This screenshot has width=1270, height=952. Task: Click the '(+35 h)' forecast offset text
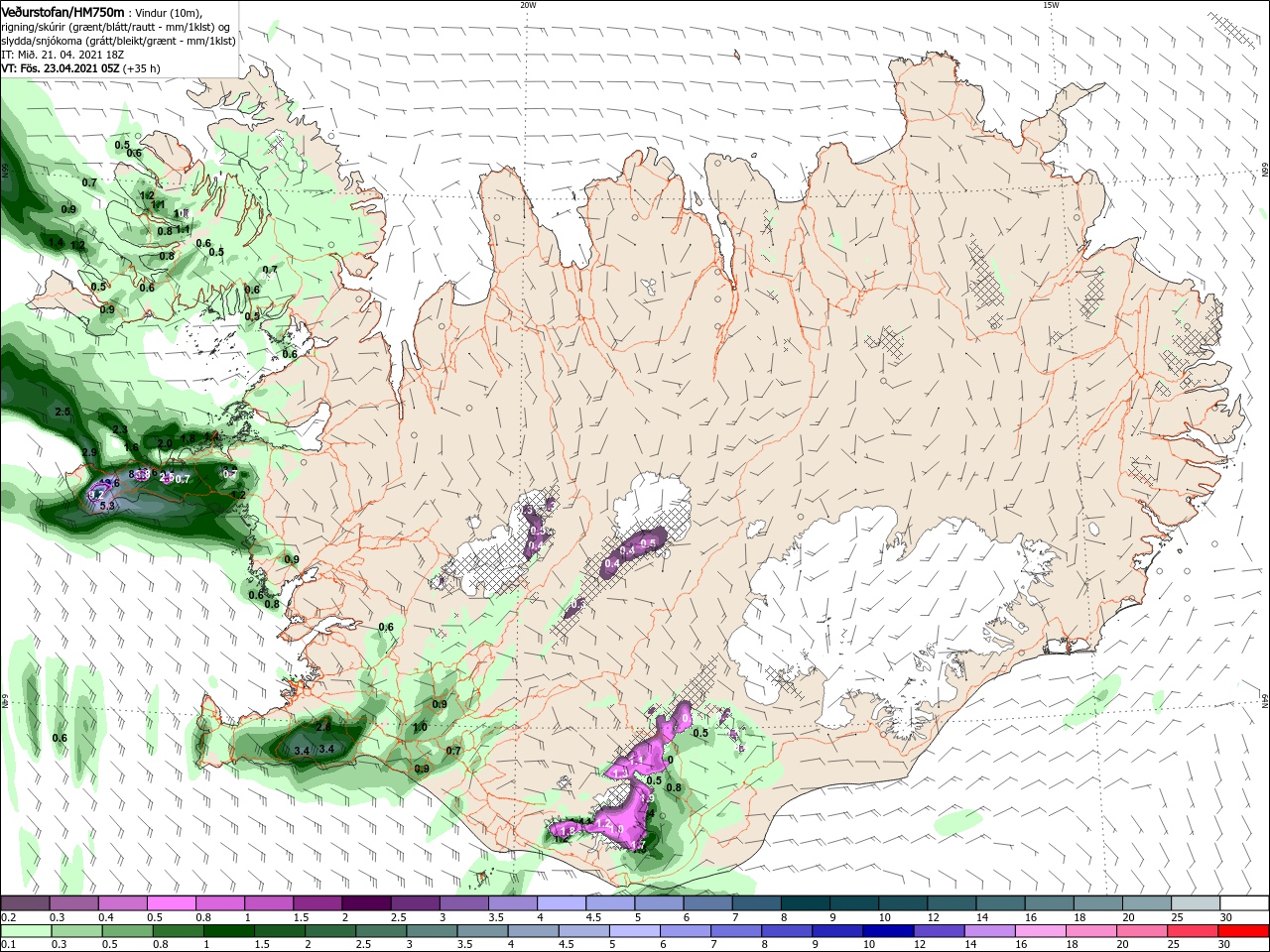pyautogui.click(x=142, y=69)
